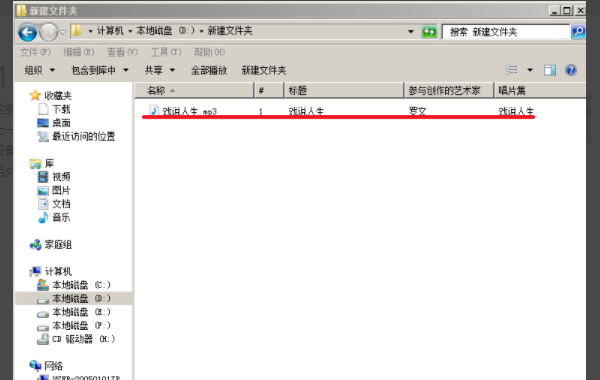Click the Forward navigation arrow

point(49,32)
